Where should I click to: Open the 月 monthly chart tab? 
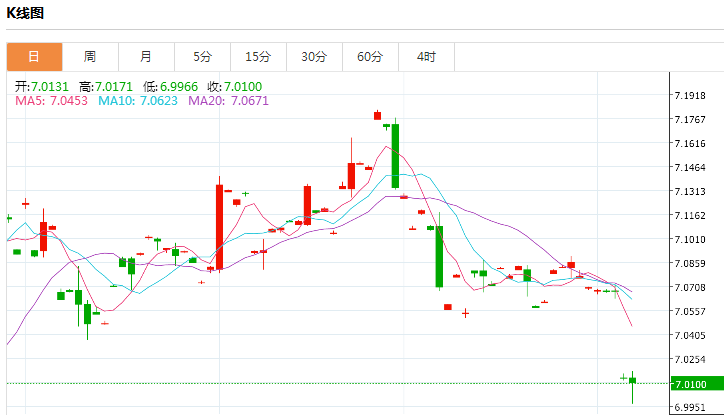(146, 57)
